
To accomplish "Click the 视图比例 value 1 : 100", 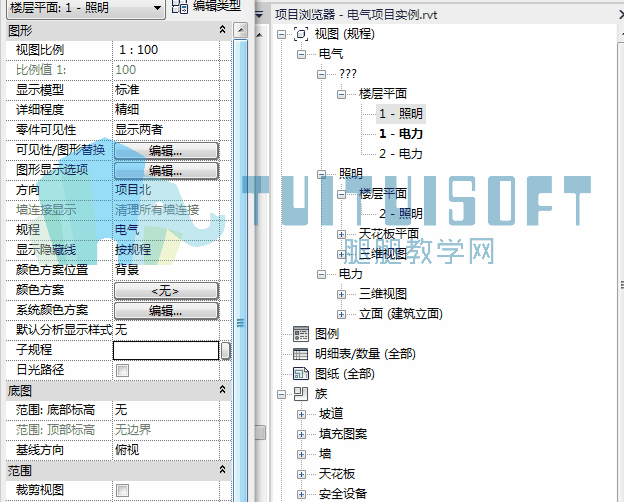I will (x=166, y=50).
